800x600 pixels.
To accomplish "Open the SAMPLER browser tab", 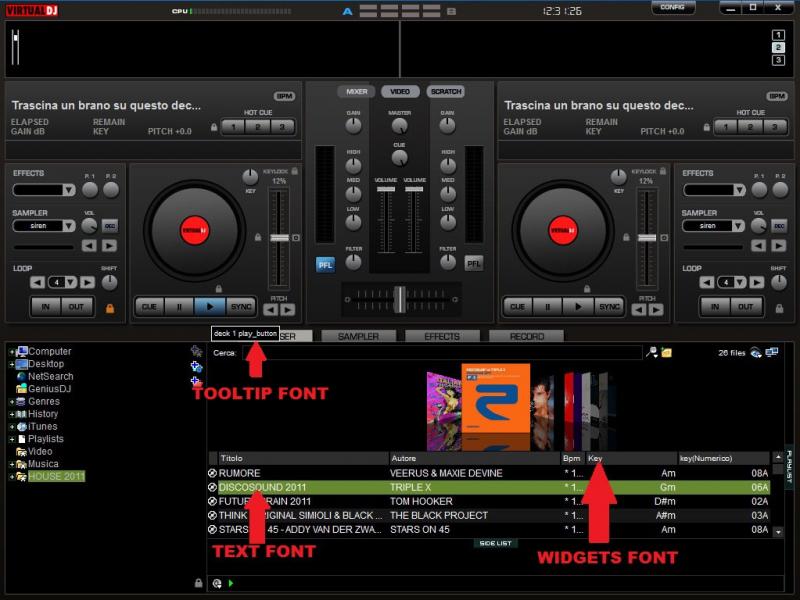I will pyautogui.click(x=358, y=336).
